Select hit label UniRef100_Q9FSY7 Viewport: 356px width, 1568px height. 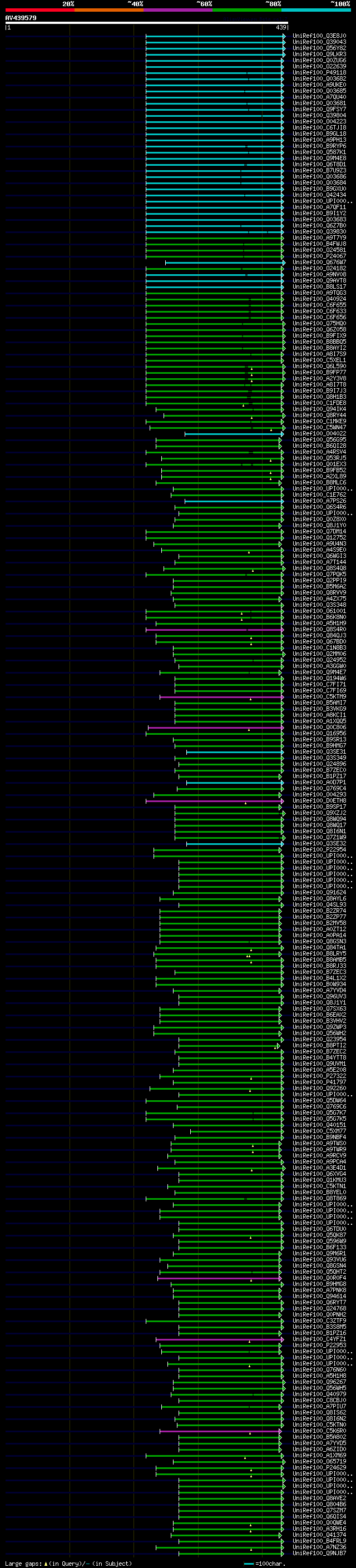click(319, 110)
